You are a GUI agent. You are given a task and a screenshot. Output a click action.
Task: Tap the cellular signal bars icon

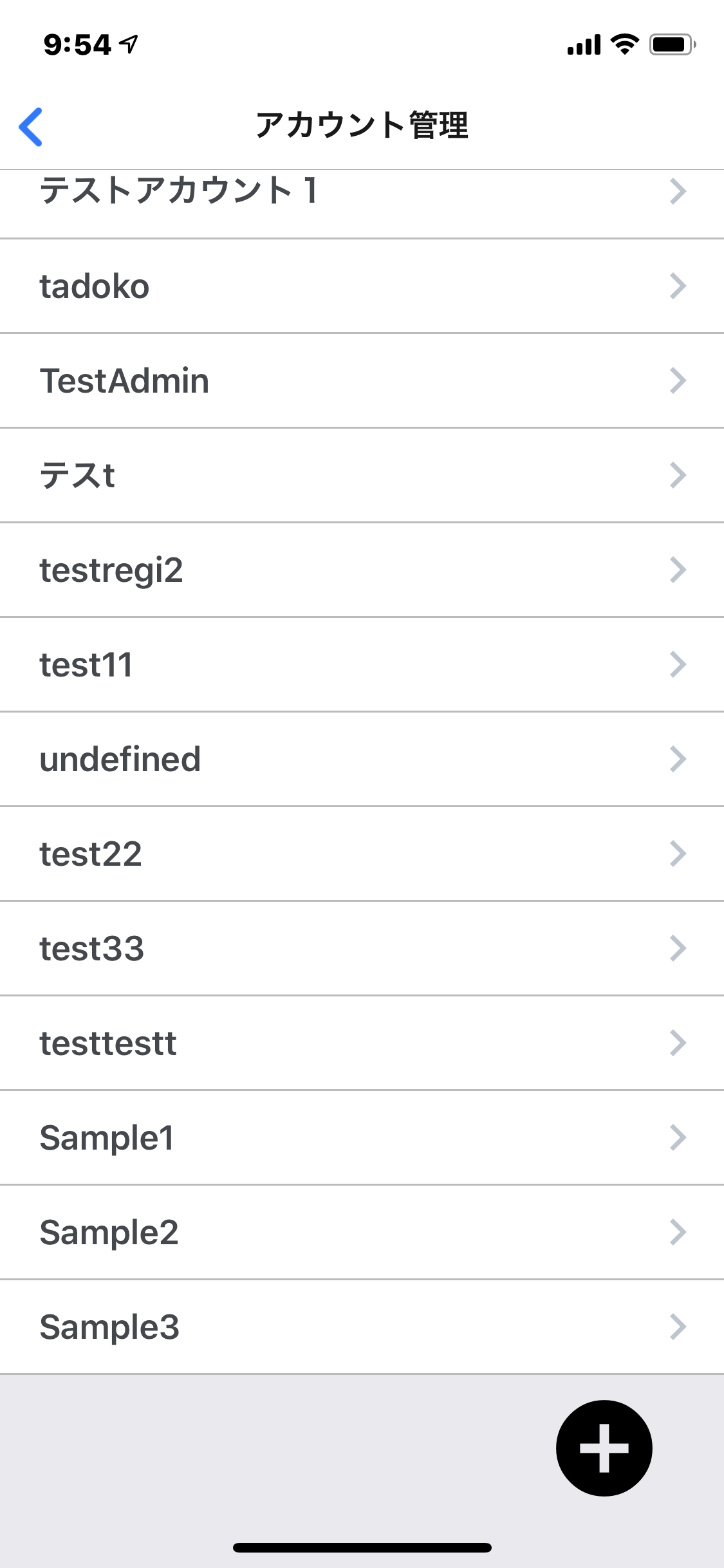pos(584,45)
